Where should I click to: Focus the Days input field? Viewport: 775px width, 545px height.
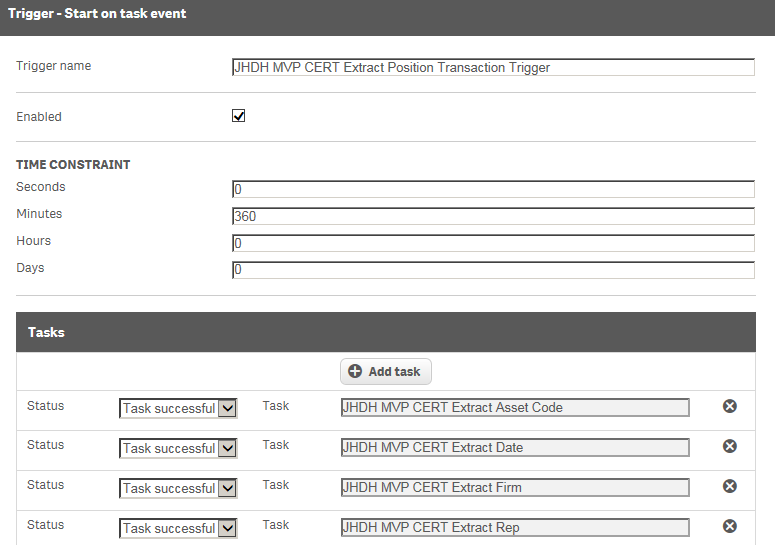493,270
